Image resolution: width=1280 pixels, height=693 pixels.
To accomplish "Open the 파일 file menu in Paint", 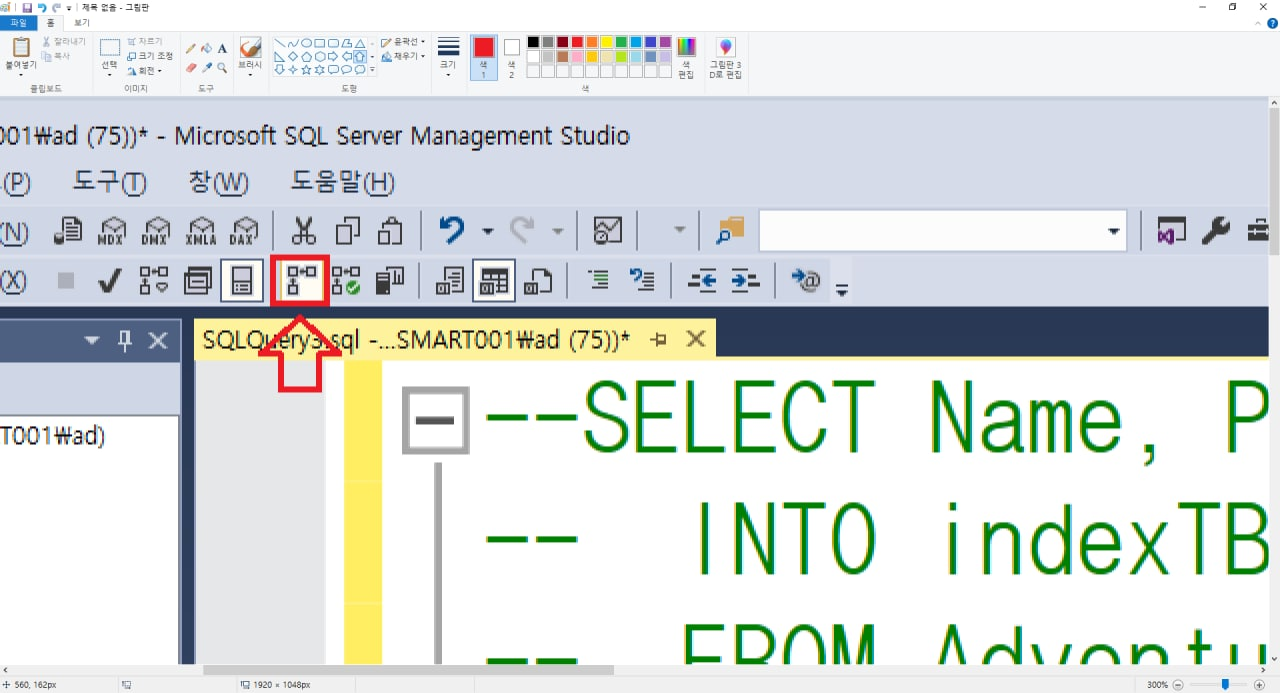I will [18, 22].
